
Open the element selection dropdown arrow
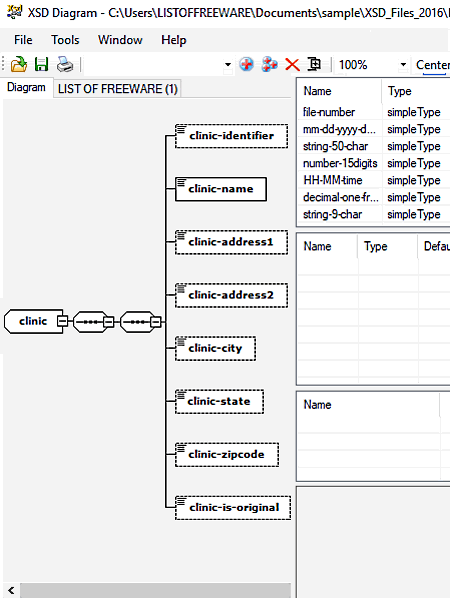[228, 64]
